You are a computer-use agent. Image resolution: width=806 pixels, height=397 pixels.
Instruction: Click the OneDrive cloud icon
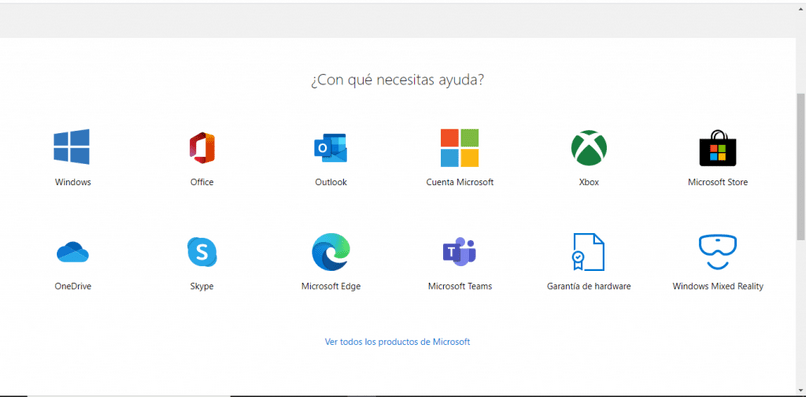coord(72,252)
